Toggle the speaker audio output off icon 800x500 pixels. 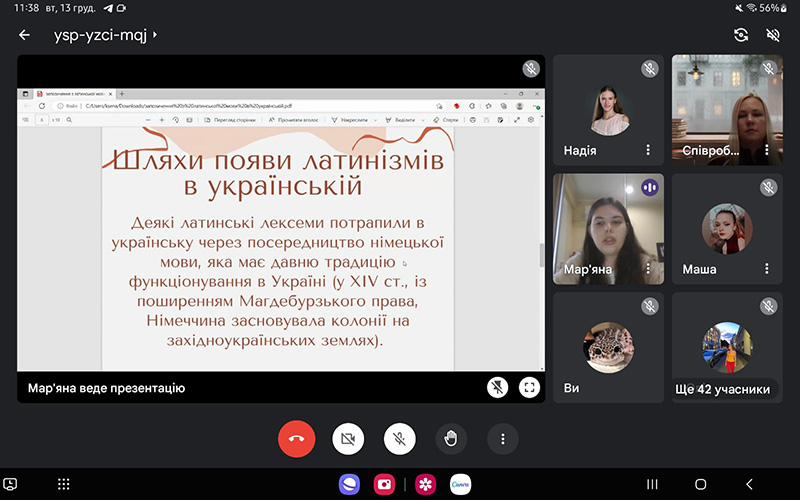[x=773, y=35]
